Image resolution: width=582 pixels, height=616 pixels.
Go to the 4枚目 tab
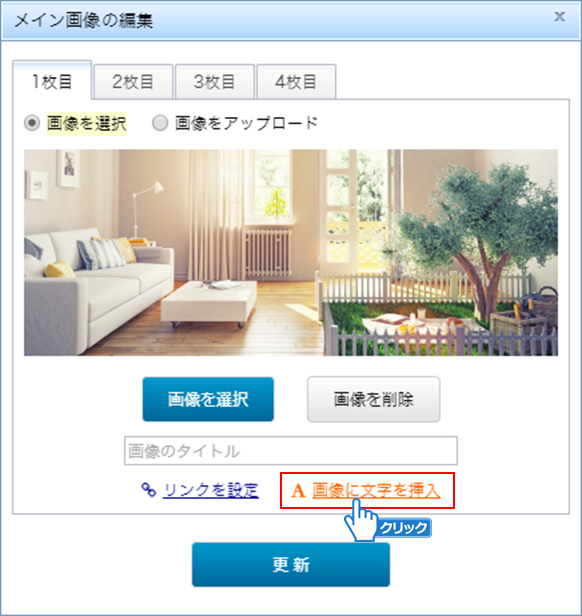(296, 82)
